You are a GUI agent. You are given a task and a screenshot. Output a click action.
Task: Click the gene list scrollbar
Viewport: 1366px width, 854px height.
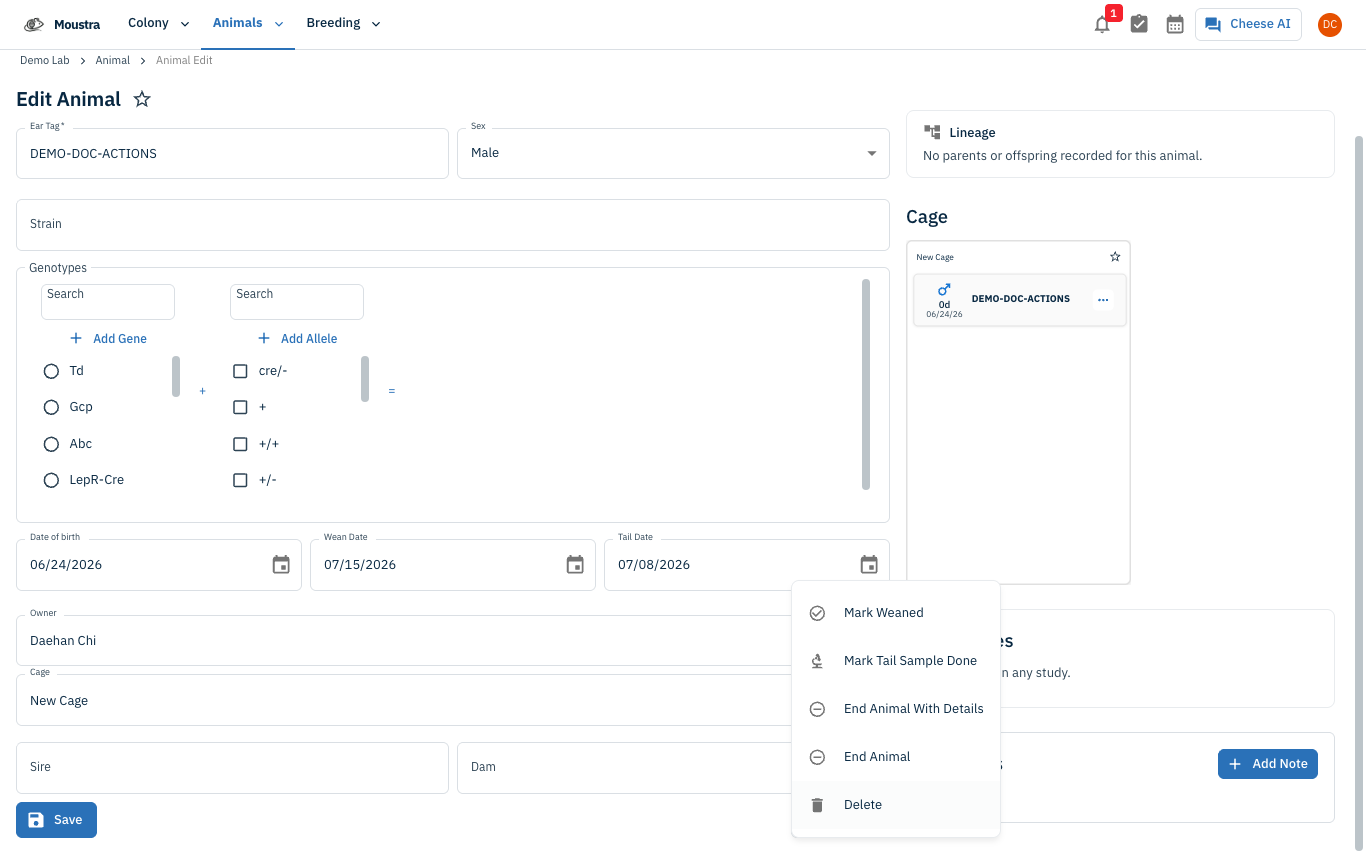coord(176,377)
